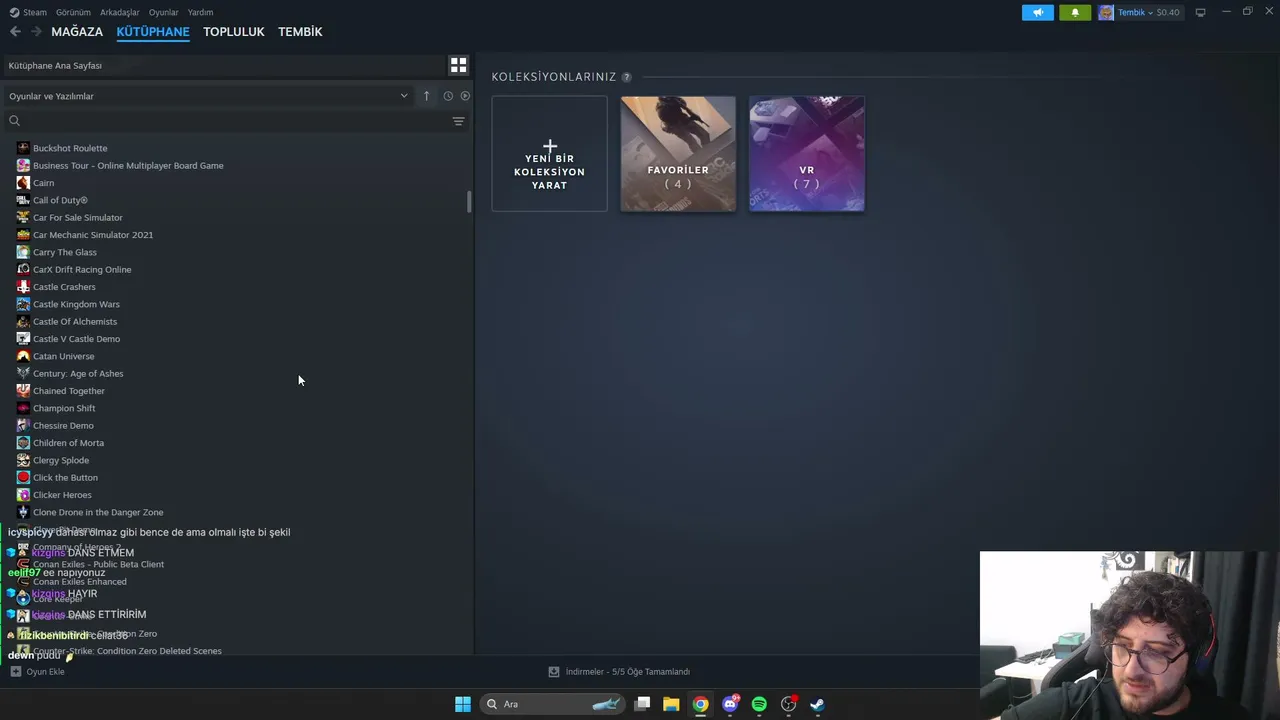
Task: Select Catan Universe
Action: click(64, 356)
